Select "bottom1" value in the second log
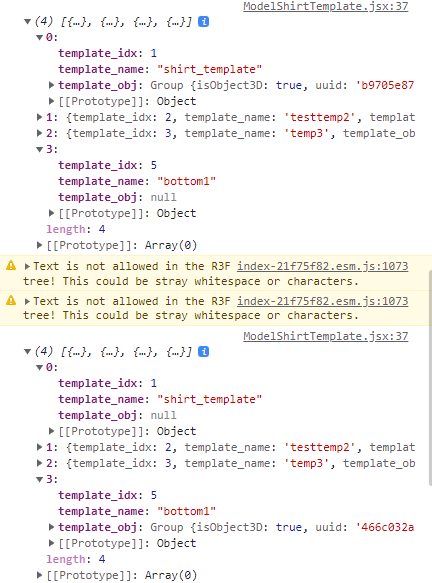The image size is (432, 583). click(x=187, y=511)
